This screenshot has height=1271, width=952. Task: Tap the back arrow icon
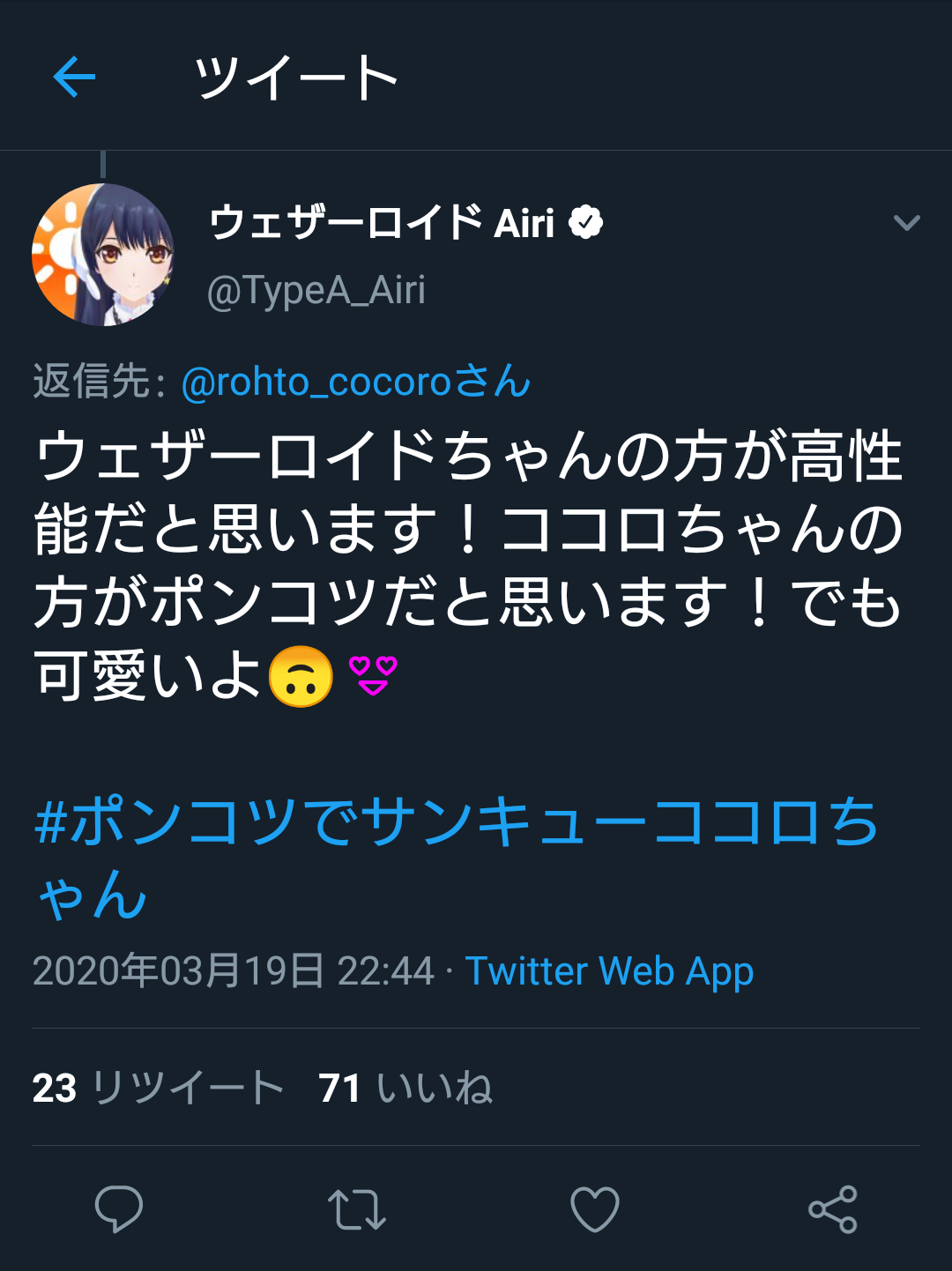click(x=74, y=78)
